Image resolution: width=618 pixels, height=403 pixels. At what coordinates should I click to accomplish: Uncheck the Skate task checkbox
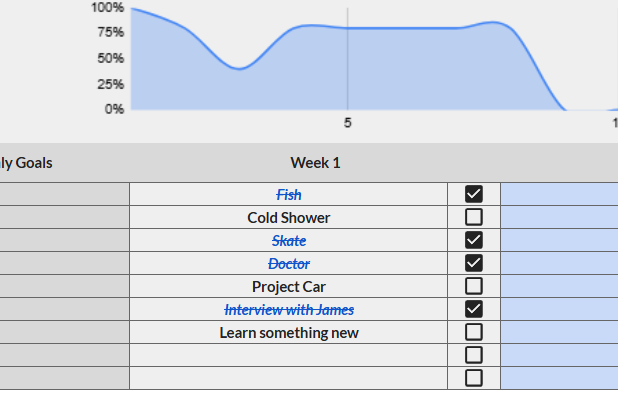tap(474, 240)
